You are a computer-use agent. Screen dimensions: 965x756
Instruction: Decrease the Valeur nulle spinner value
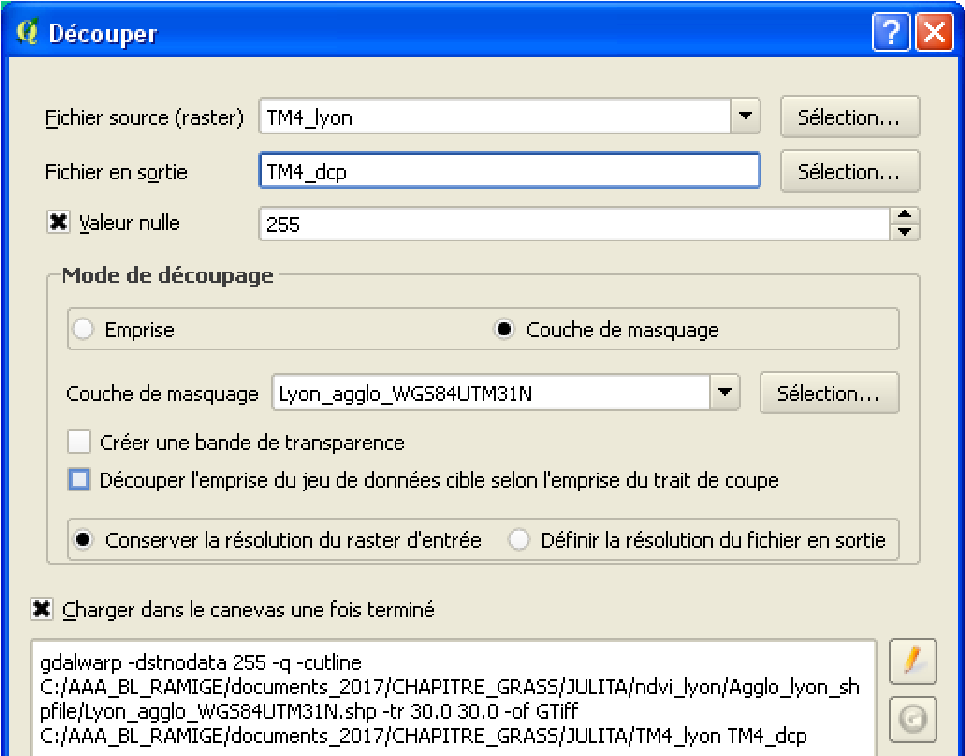point(904,231)
